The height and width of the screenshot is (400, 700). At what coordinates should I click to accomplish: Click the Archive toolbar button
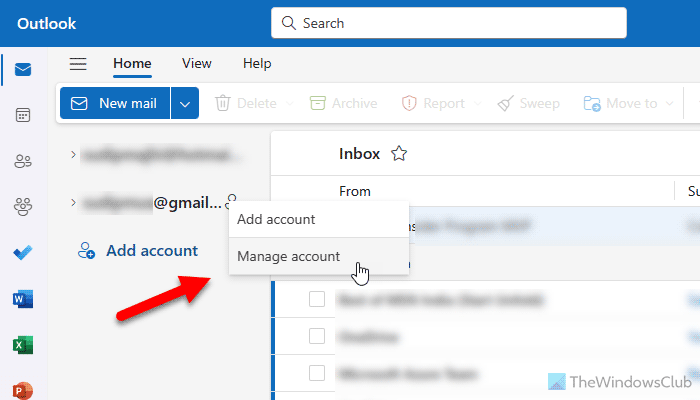click(343, 103)
